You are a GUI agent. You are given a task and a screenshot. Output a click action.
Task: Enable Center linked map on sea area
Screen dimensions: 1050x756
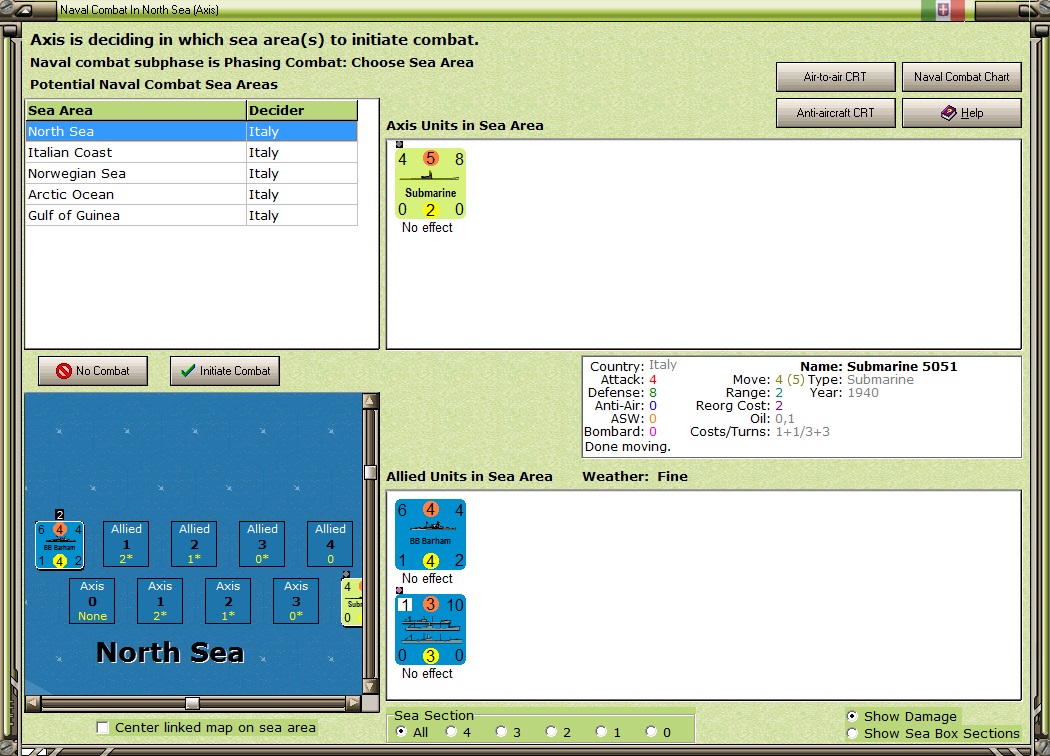(102, 728)
